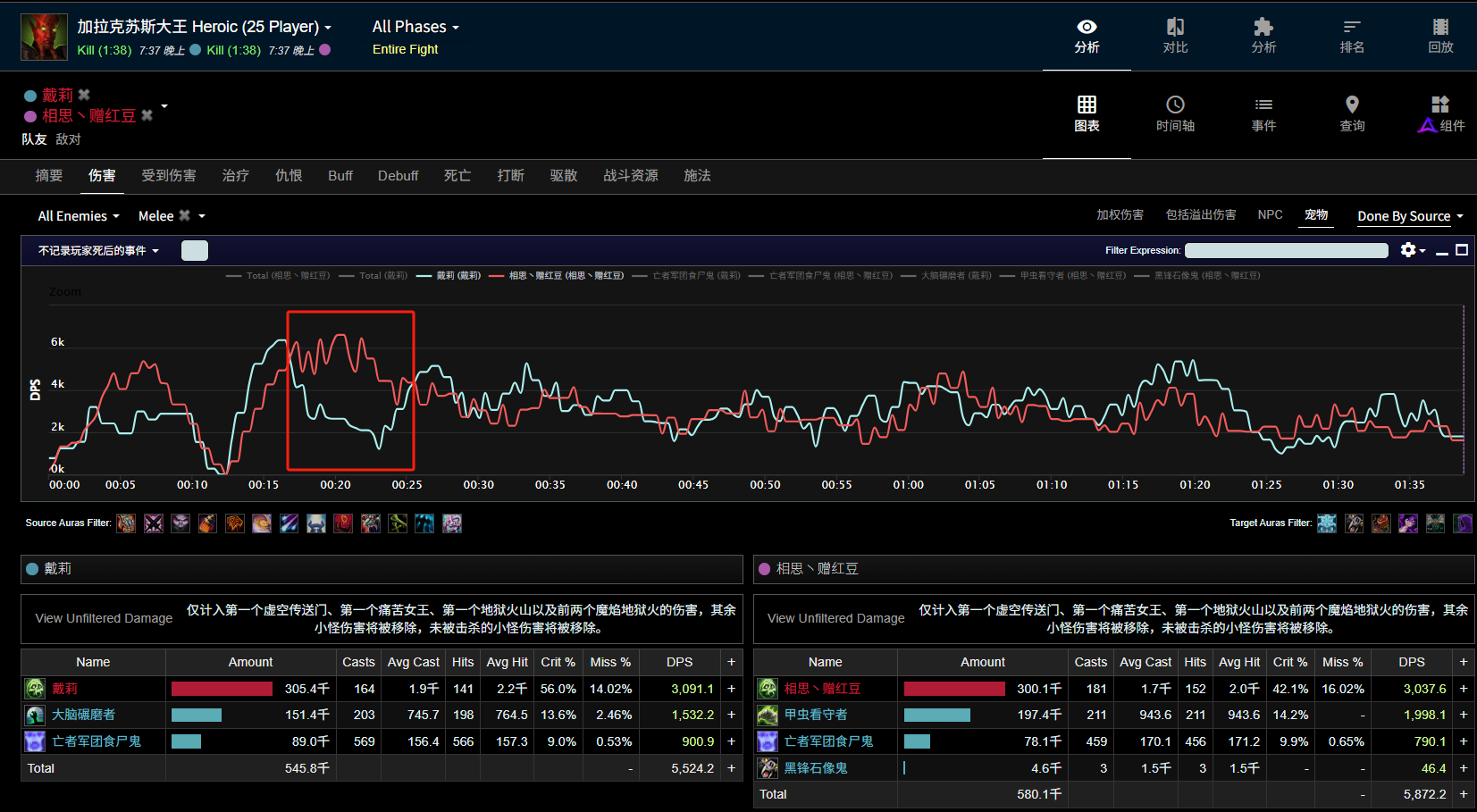
Task: Select the first Source Auras Filter spell icon
Action: [126, 523]
